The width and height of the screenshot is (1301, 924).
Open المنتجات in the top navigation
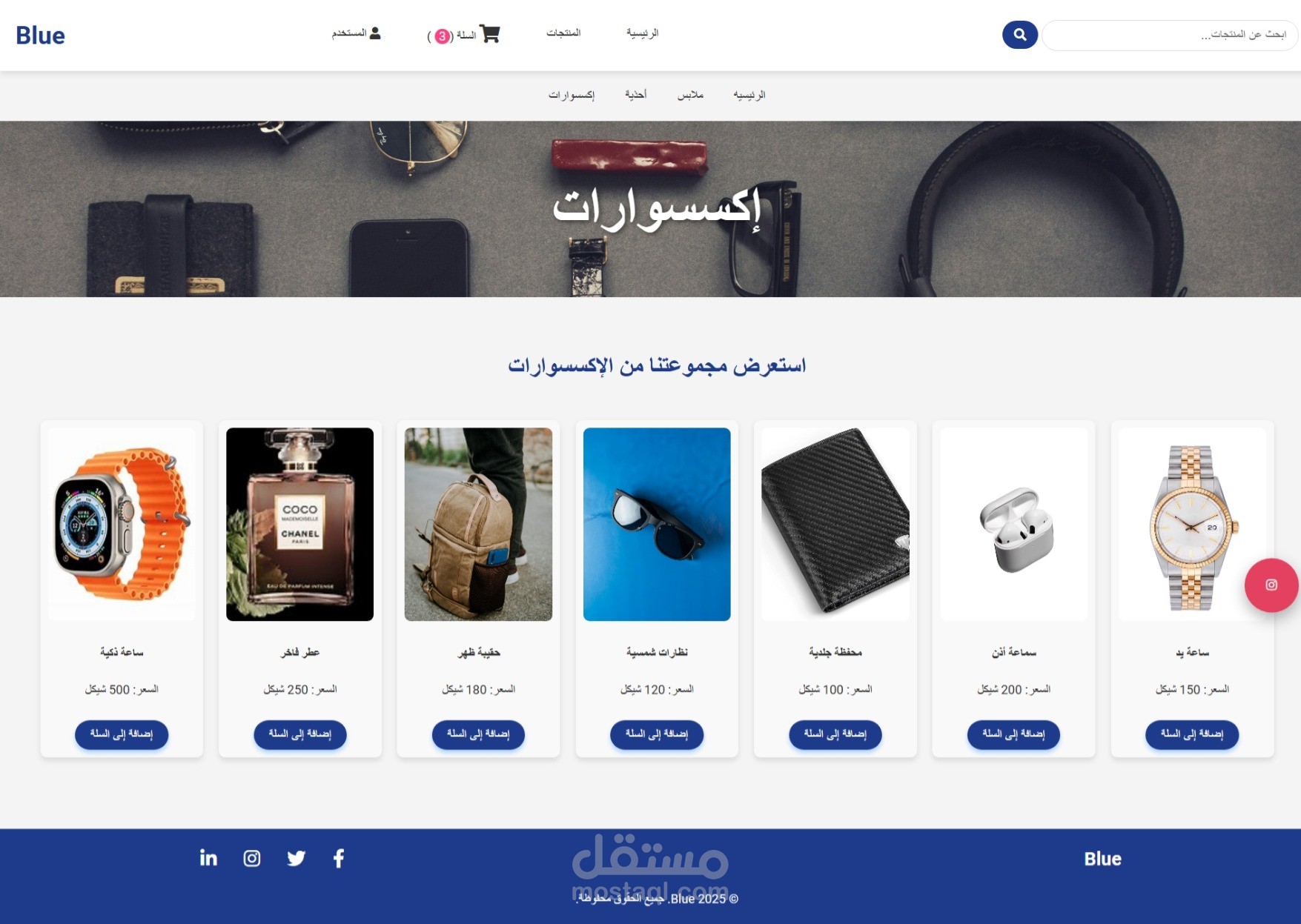pyautogui.click(x=563, y=33)
